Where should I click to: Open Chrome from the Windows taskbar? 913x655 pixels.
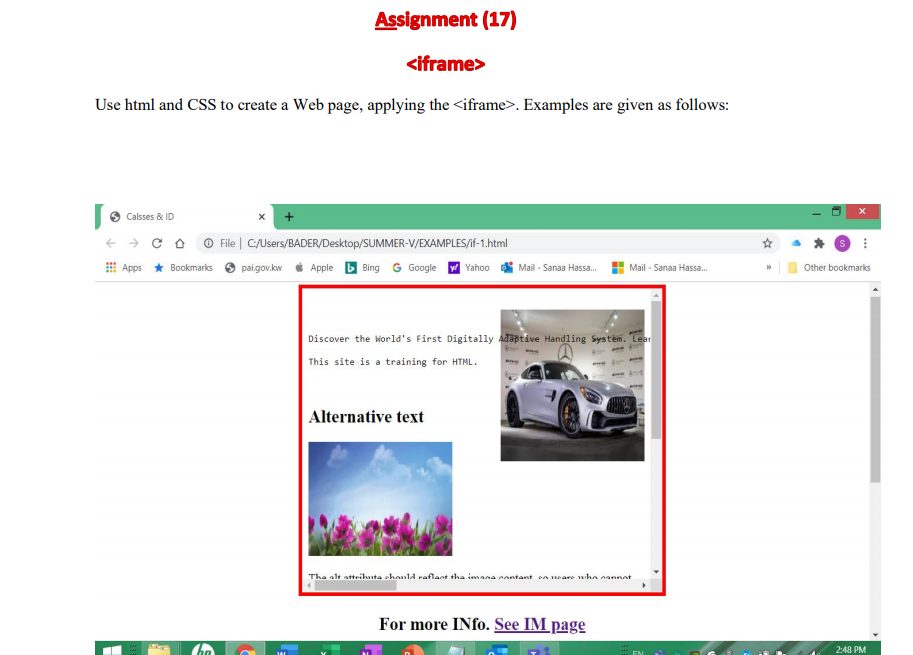click(246, 649)
